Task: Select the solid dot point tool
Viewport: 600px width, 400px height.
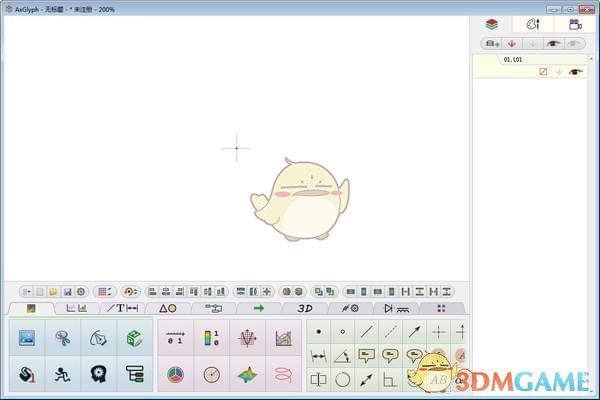Action: point(318,332)
